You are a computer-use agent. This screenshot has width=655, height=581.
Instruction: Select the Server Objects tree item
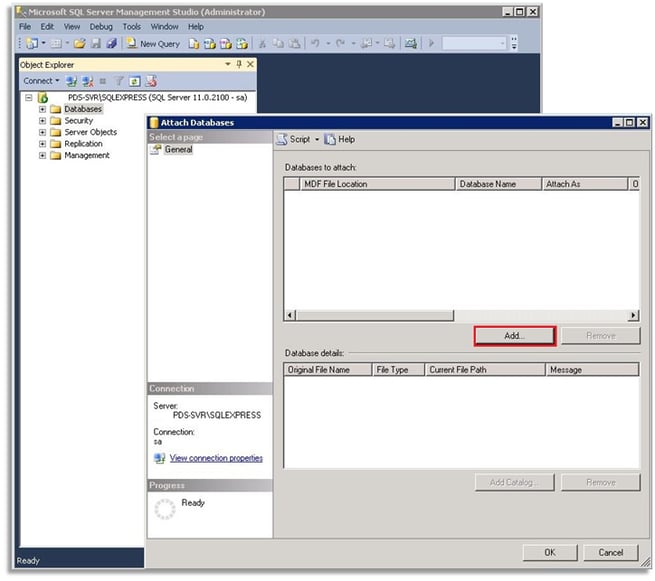point(91,132)
